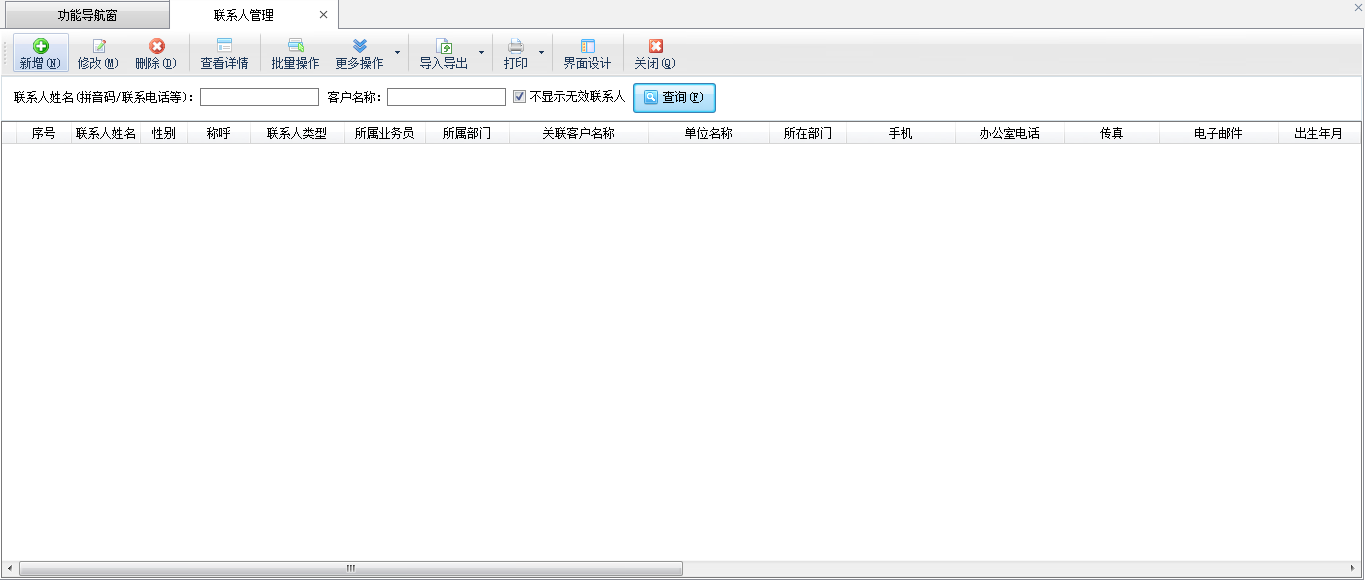Click the 界面设计 (Interface Design) icon
This screenshot has height=580, width=1365.
tap(587, 46)
